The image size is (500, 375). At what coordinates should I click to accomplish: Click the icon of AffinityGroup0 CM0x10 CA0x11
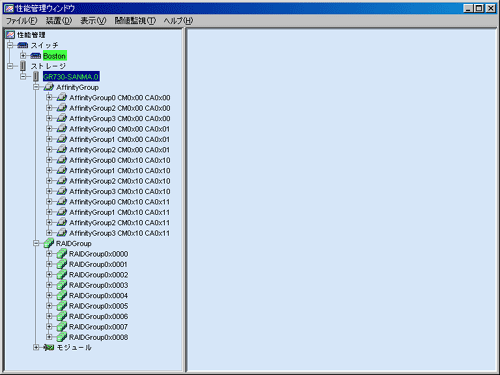tap(62, 202)
